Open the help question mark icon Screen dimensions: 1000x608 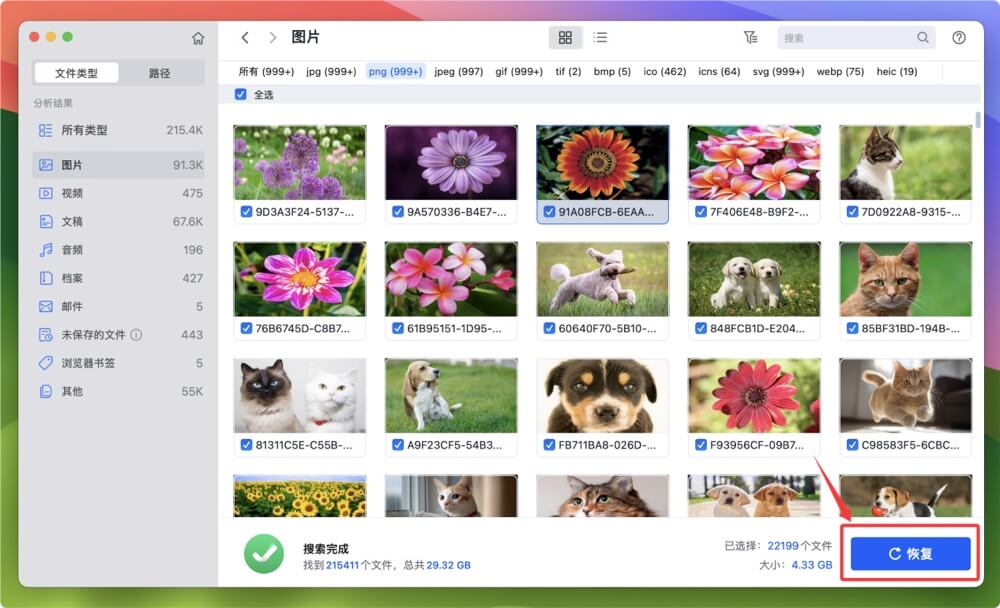tap(958, 37)
